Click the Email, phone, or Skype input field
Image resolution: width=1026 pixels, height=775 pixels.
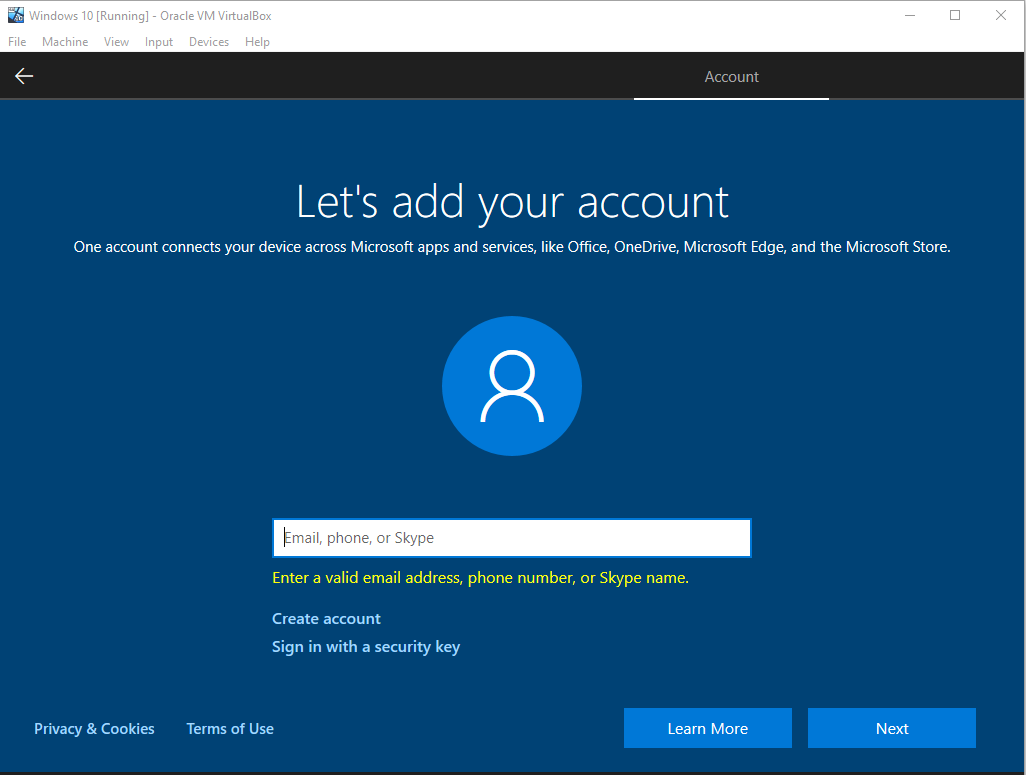click(511, 537)
